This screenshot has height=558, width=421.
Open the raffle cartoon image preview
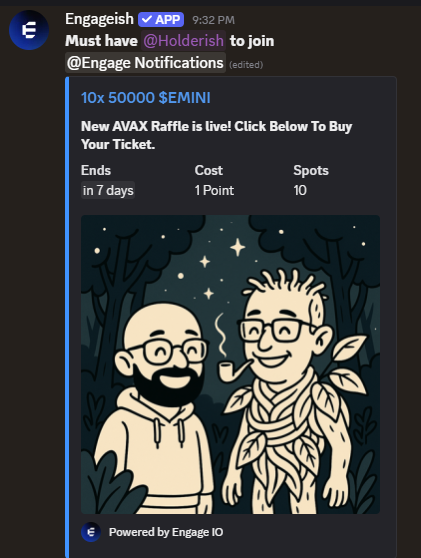coord(230,364)
